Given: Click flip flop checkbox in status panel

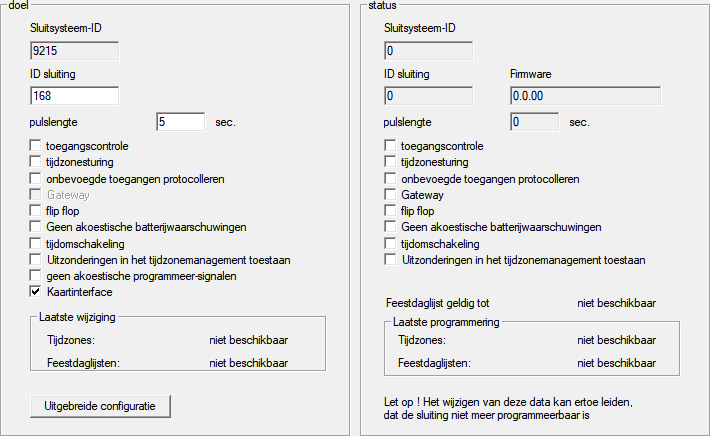Looking at the screenshot, I should [x=391, y=211].
